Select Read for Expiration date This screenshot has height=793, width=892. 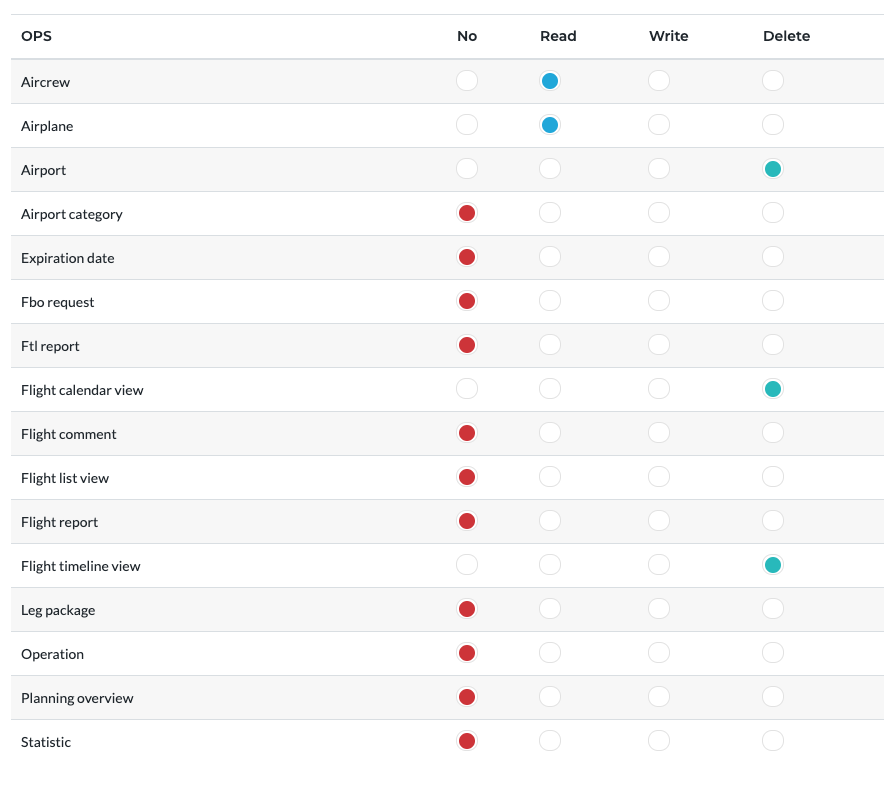point(550,257)
